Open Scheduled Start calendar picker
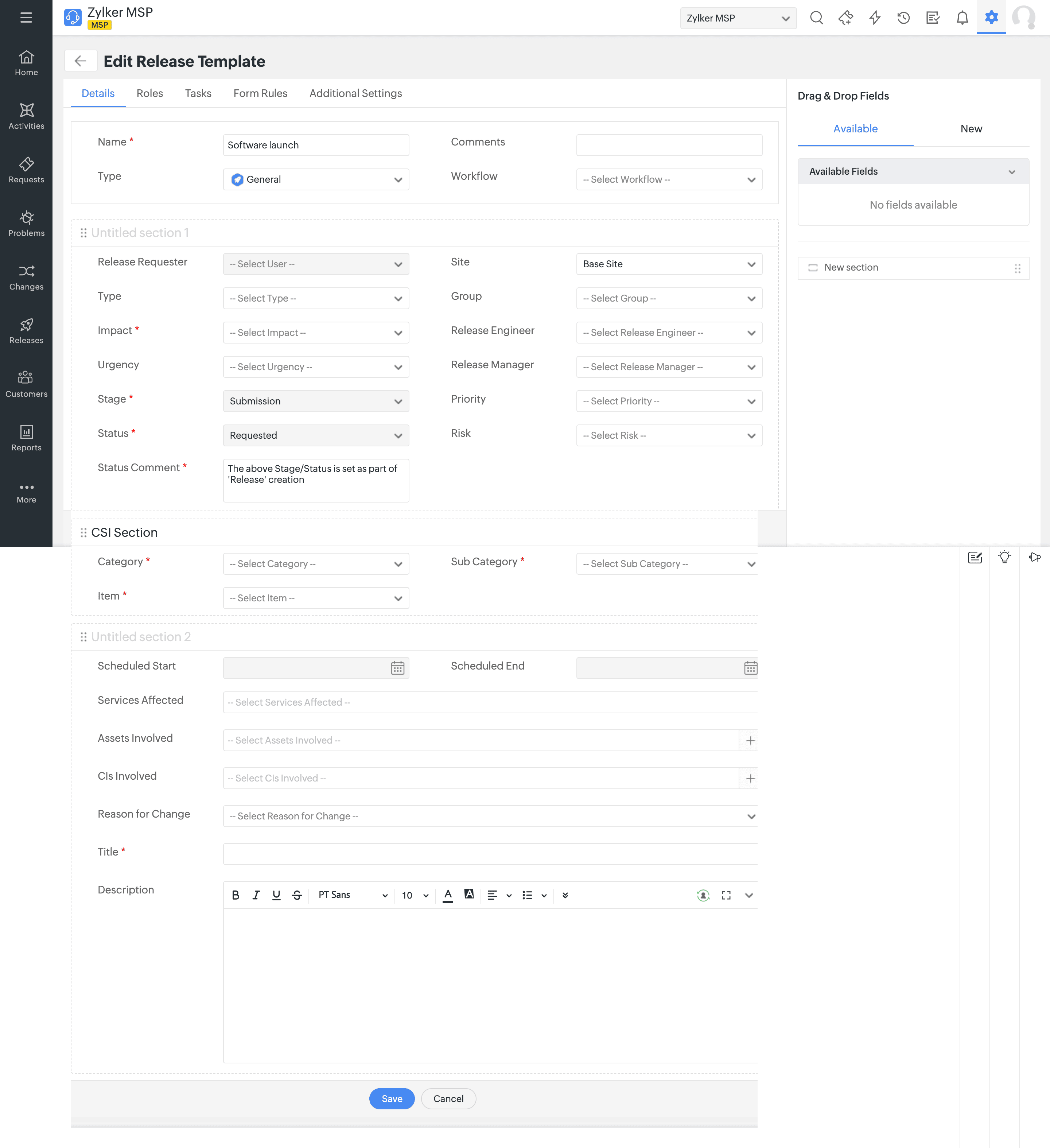1050x1148 pixels. (x=397, y=667)
